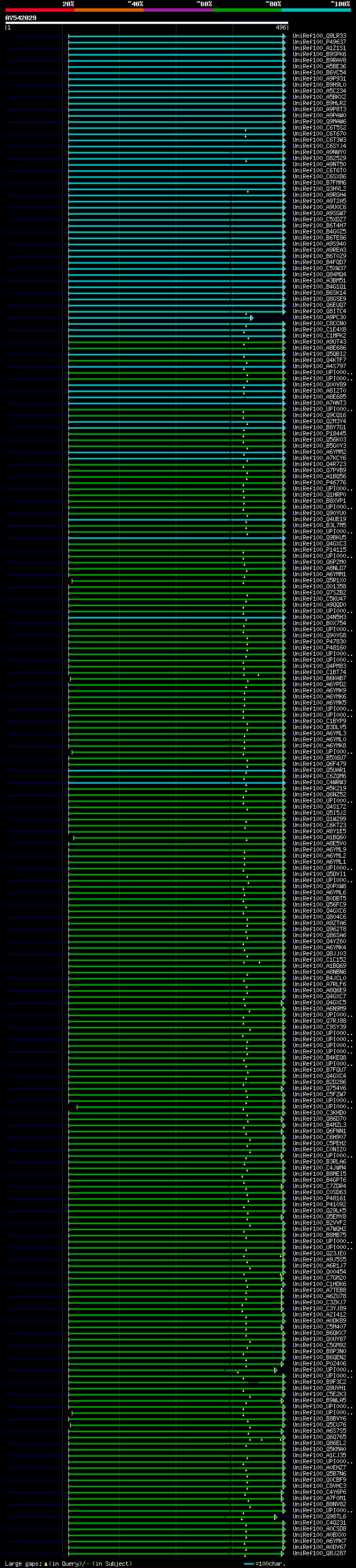
Task: Select label UniRef100_Q00V89
Action: click(319, 385)
